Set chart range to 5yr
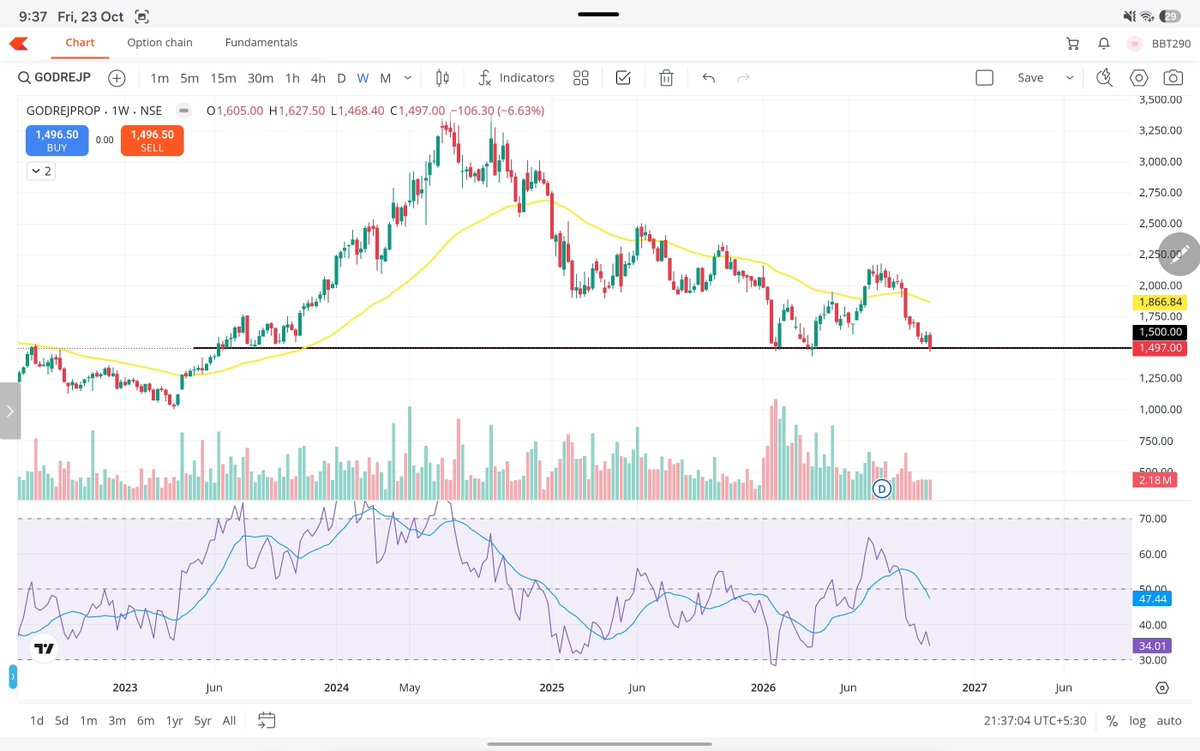 click(203, 721)
